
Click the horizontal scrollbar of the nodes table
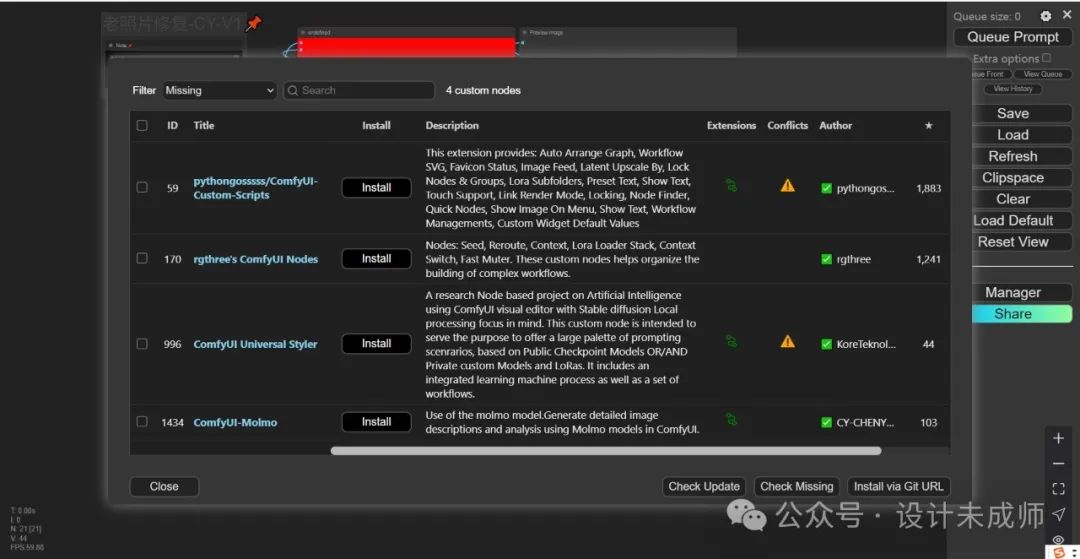[605, 451]
